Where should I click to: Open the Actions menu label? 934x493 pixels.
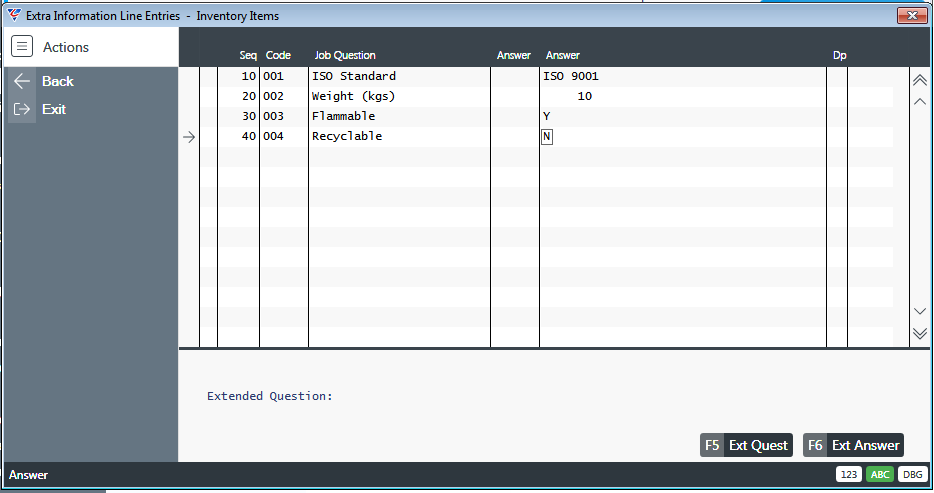(x=66, y=47)
